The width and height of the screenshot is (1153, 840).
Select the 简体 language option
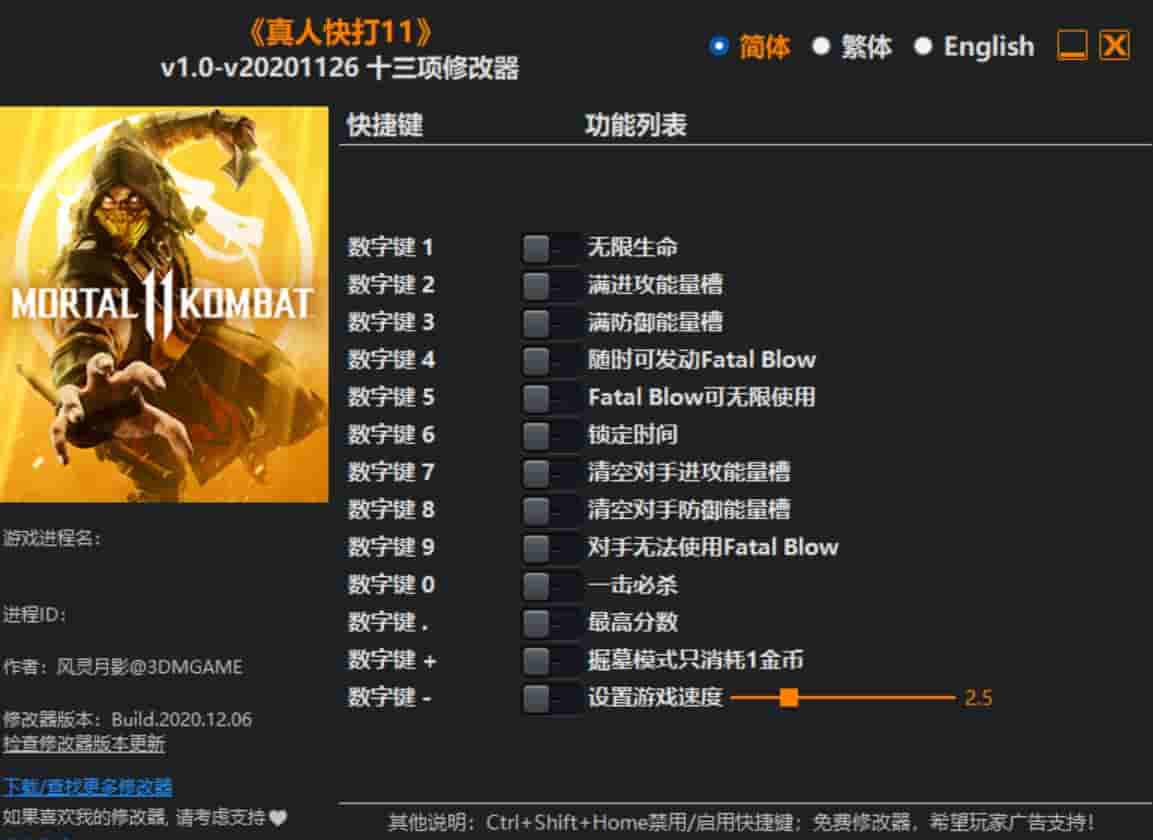pos(718,45)
